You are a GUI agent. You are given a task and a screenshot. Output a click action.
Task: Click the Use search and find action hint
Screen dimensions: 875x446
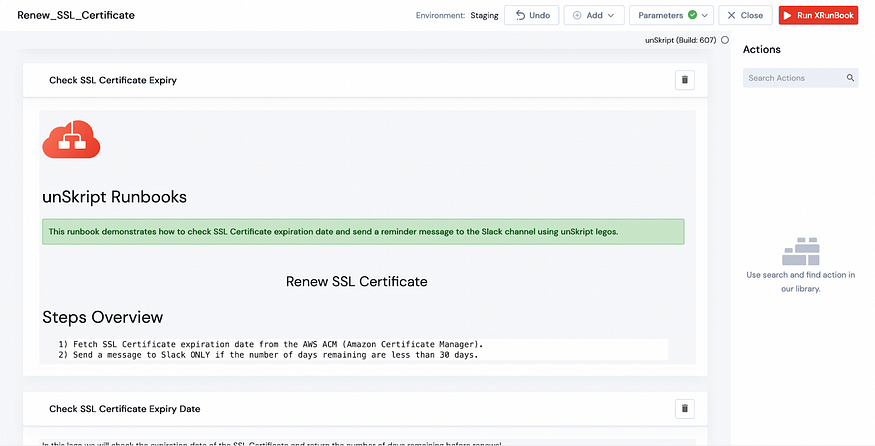pos(801,282)
